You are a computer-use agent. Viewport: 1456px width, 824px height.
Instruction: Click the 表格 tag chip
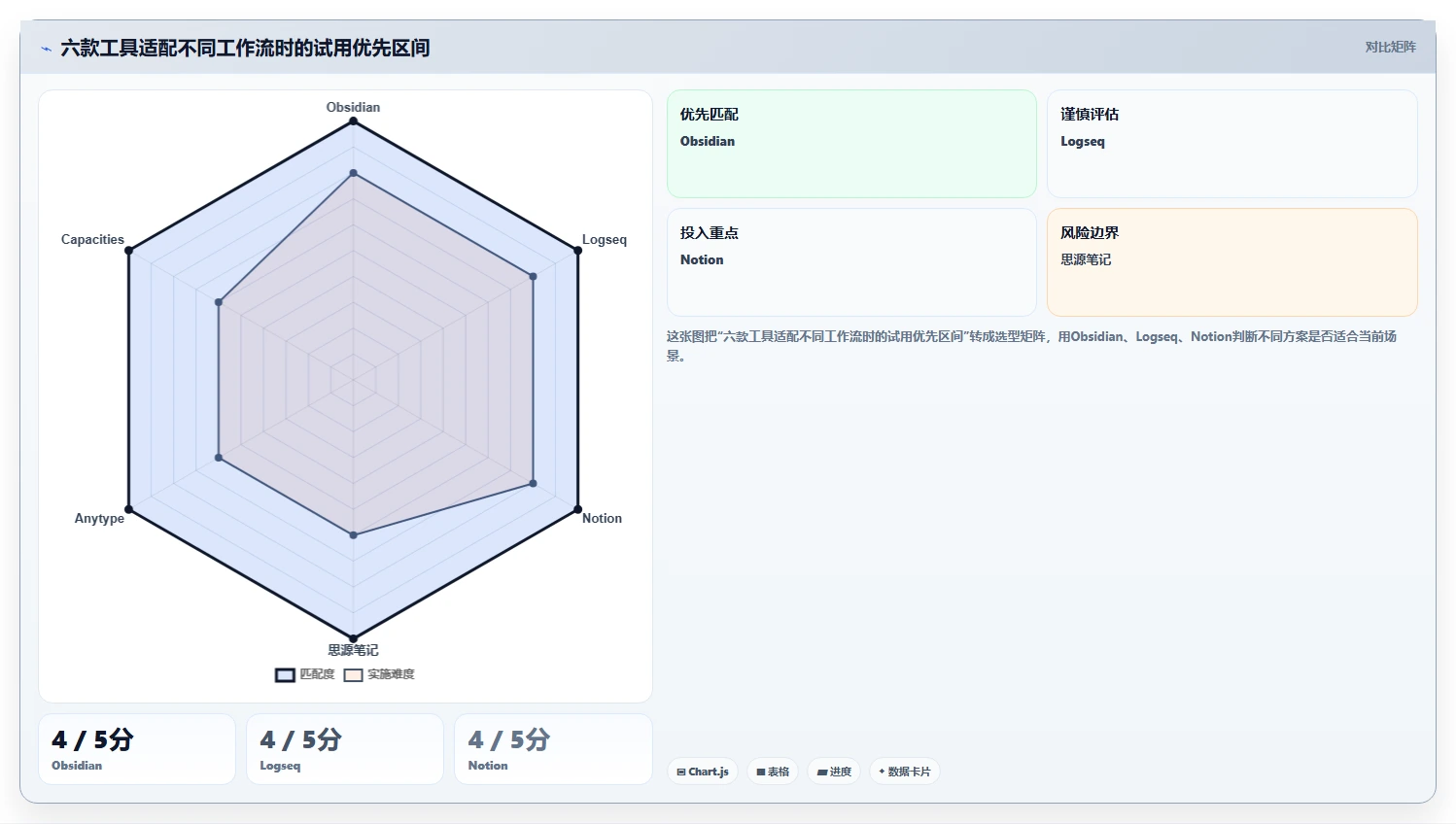tap(773, 772)
